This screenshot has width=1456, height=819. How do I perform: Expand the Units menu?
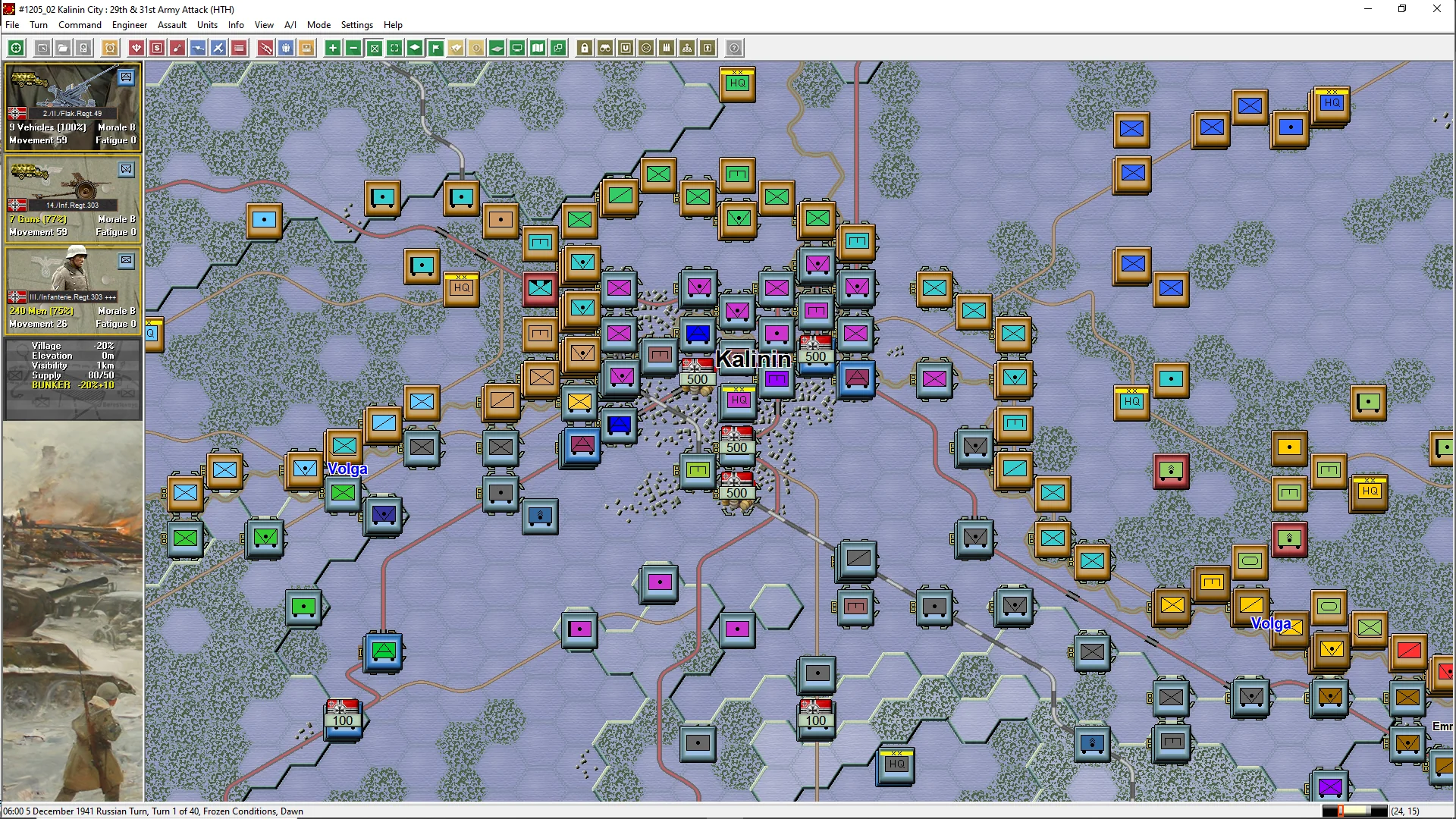207,25
